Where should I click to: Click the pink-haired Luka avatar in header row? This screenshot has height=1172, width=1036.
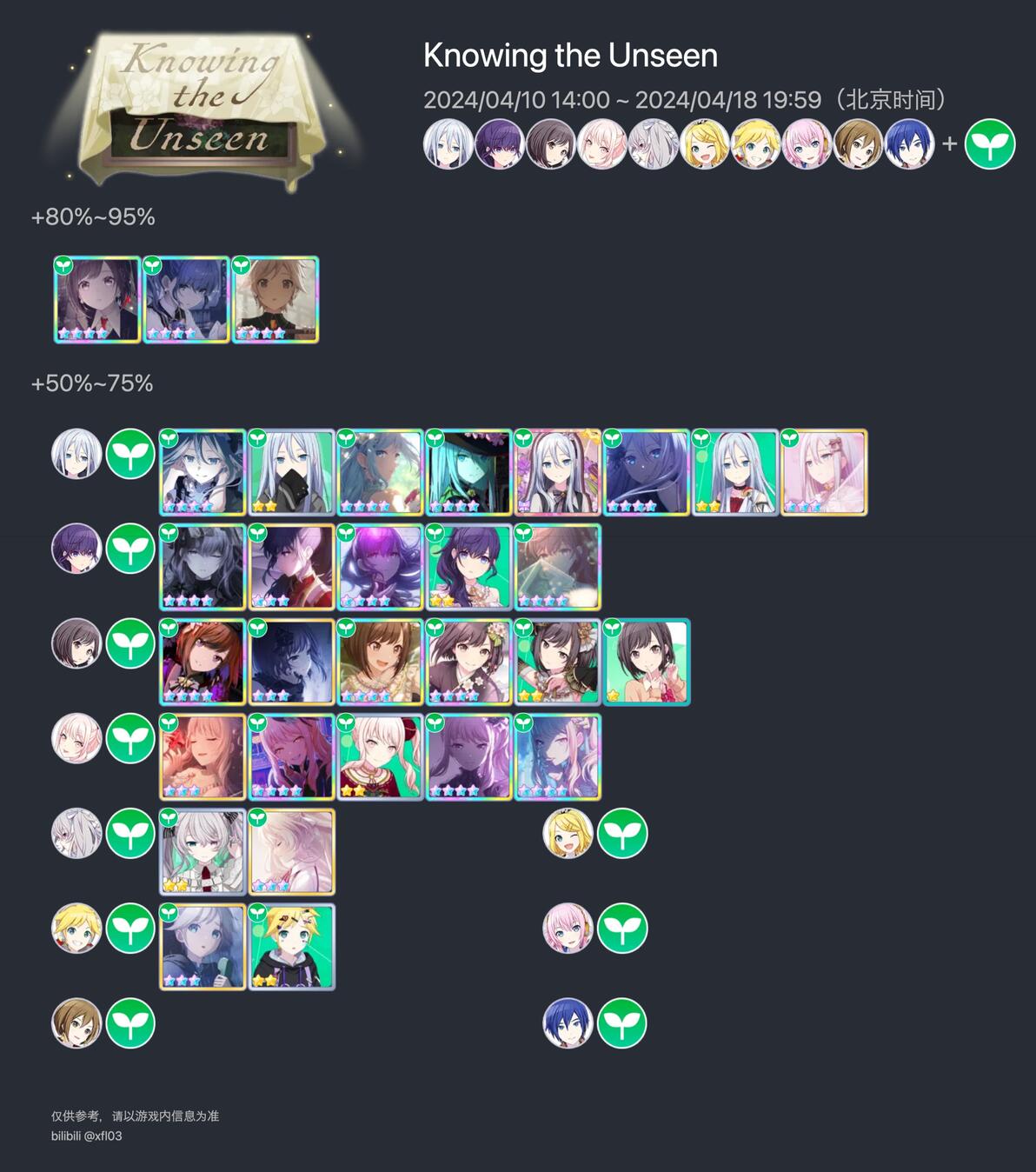pyautogui.click(x=807, y=143)
